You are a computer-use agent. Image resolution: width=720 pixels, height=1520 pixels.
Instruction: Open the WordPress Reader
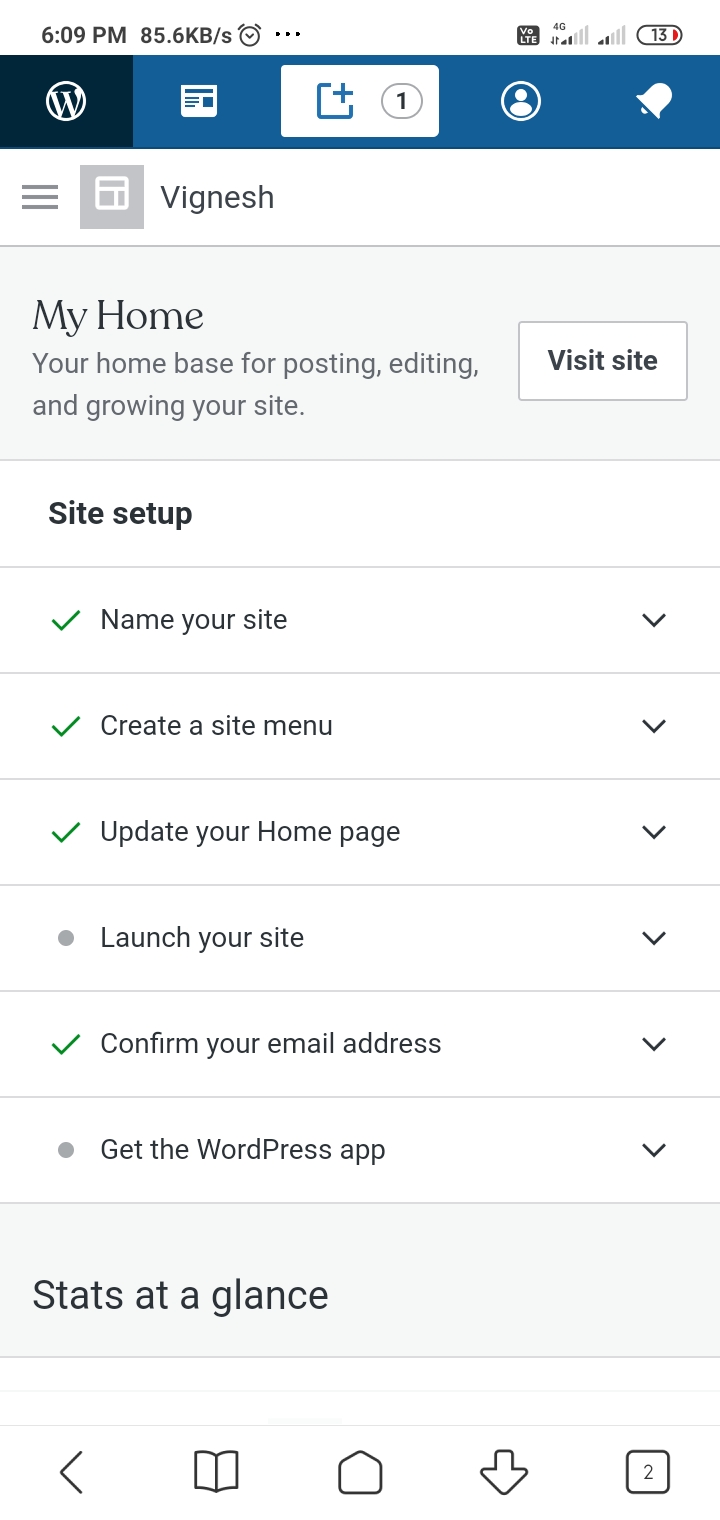pos(197,100)
